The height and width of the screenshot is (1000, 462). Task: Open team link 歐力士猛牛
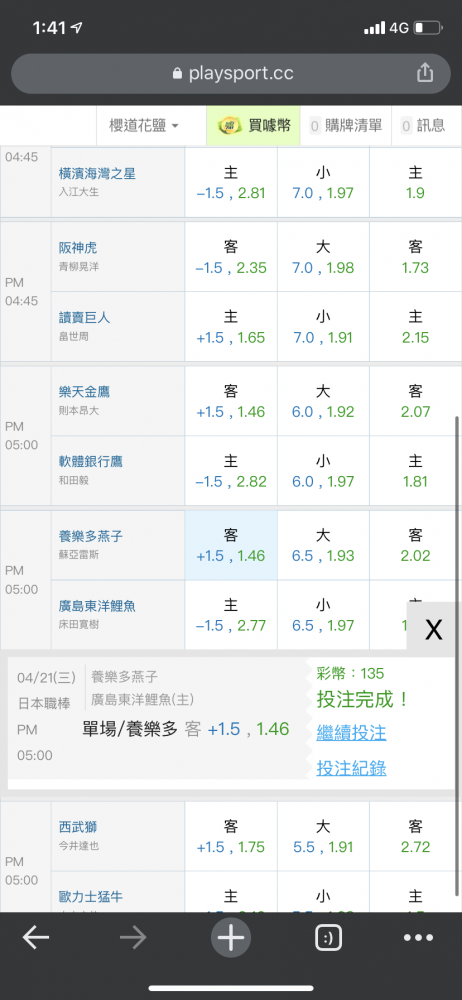tap(91, 897)
